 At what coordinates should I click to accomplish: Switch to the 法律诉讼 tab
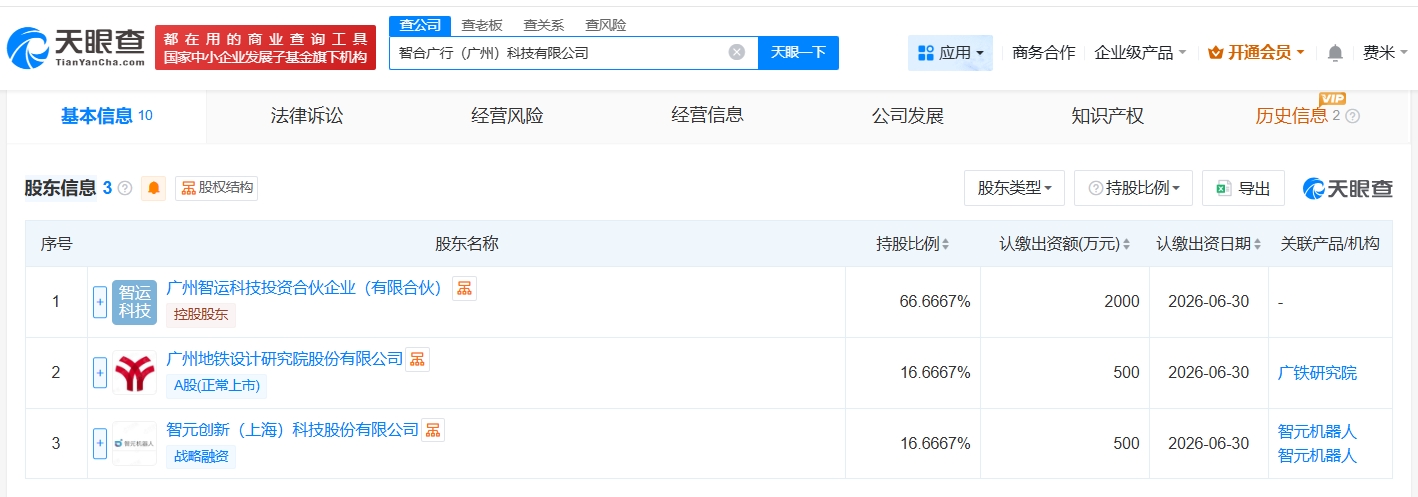(307, 116)
